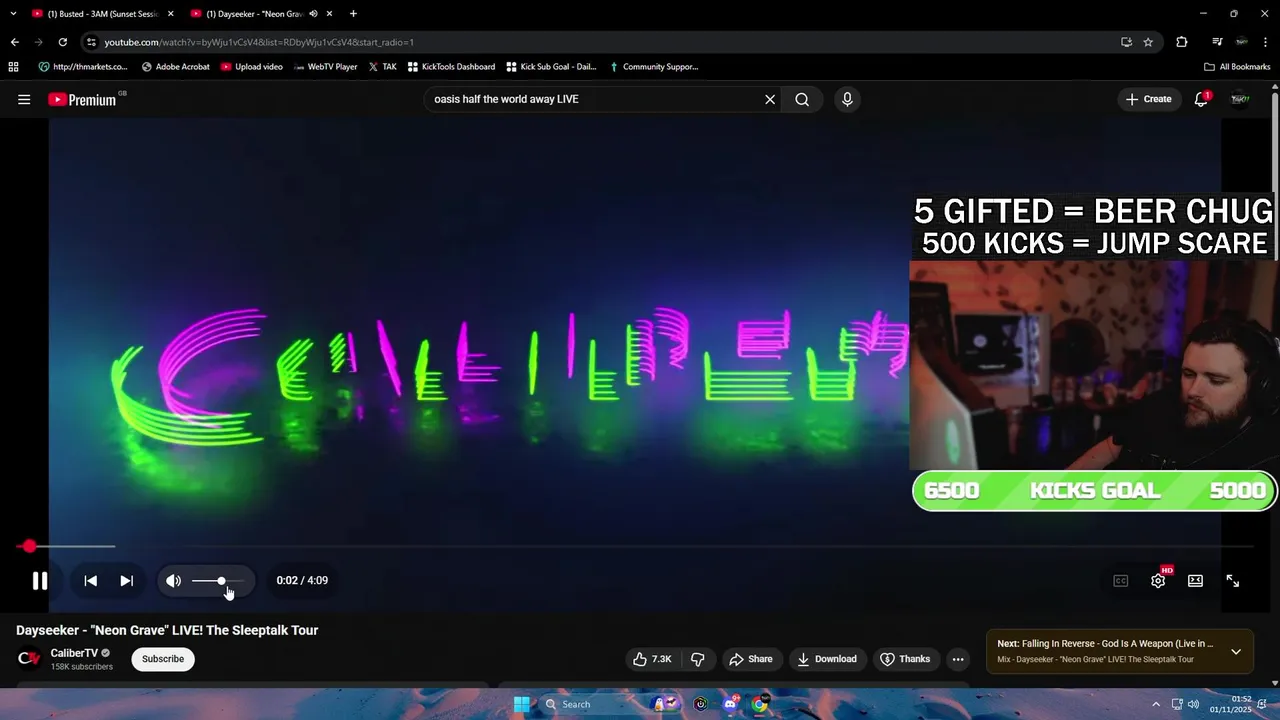Mute the Dayseeker tab audio icon
This screenshot has width=1280, height=720.
[x=313, y=14]
